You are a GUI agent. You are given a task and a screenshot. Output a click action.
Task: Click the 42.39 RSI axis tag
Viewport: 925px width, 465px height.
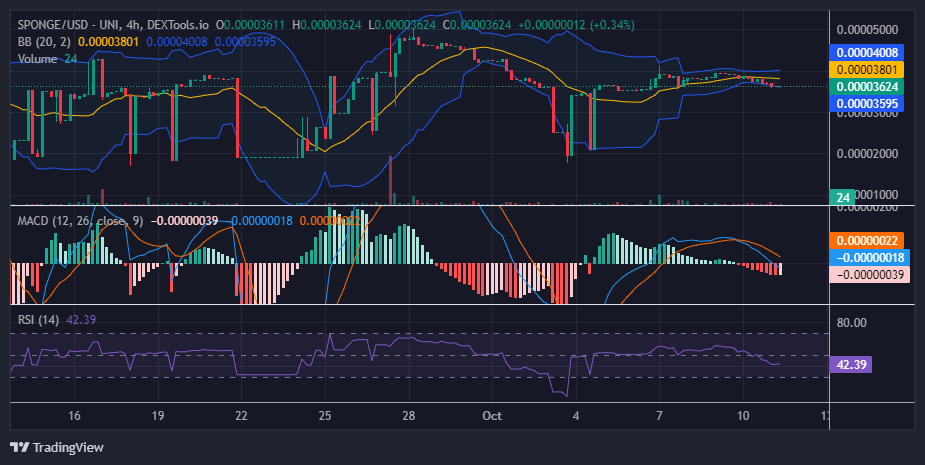[851, 364]
